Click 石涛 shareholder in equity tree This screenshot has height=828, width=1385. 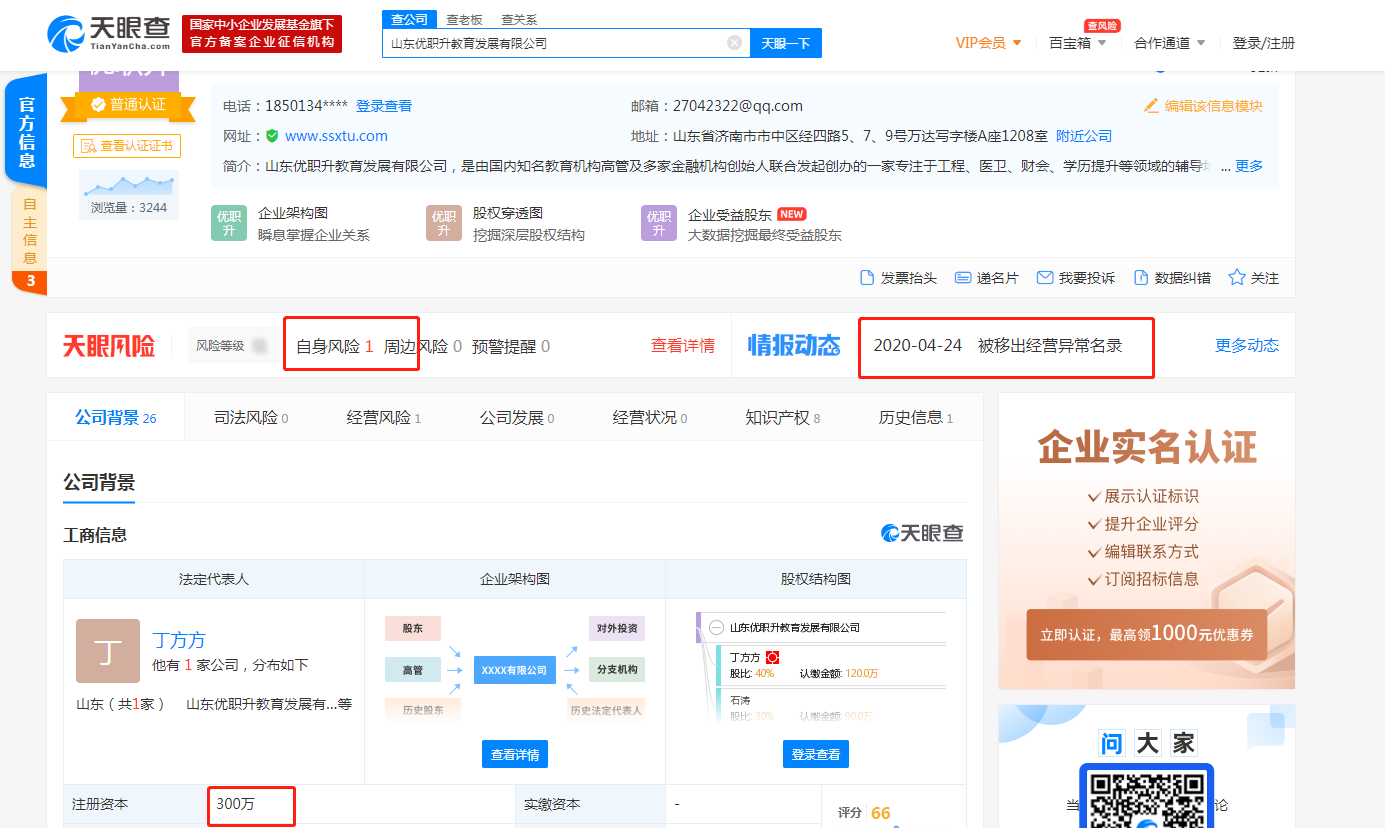(740, 700)
